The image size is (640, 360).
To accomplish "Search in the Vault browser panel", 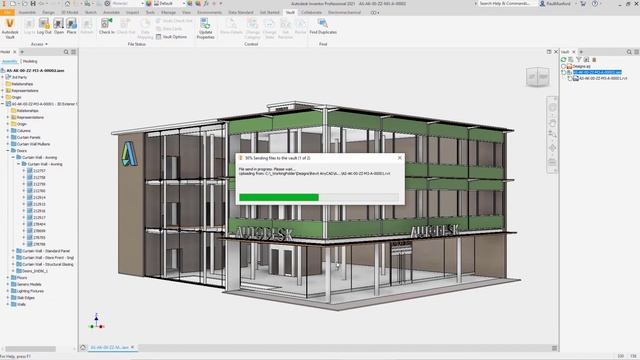I will click(x=629, y=52).
